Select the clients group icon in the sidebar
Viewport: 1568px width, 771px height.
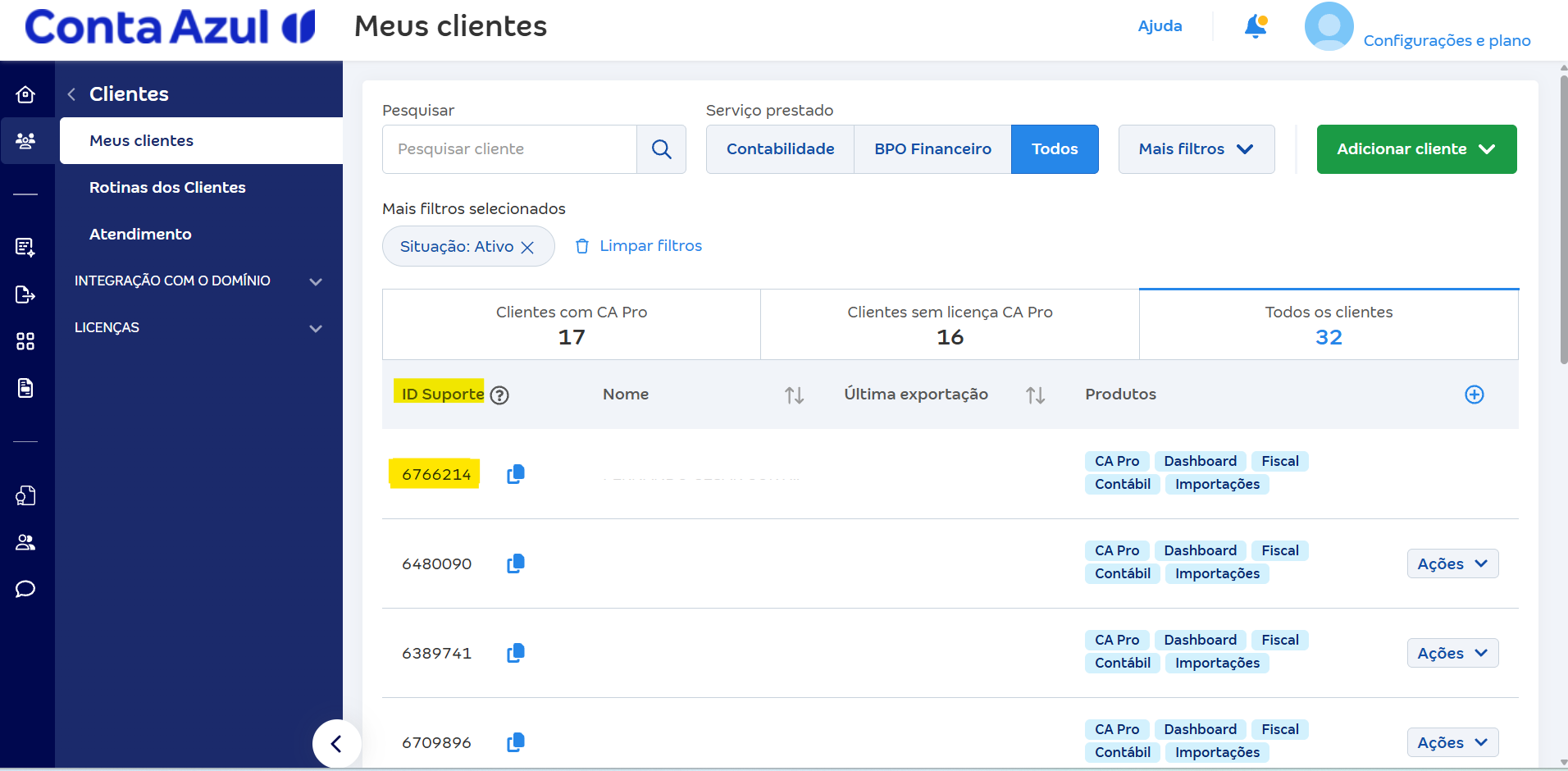coord(25,141)
